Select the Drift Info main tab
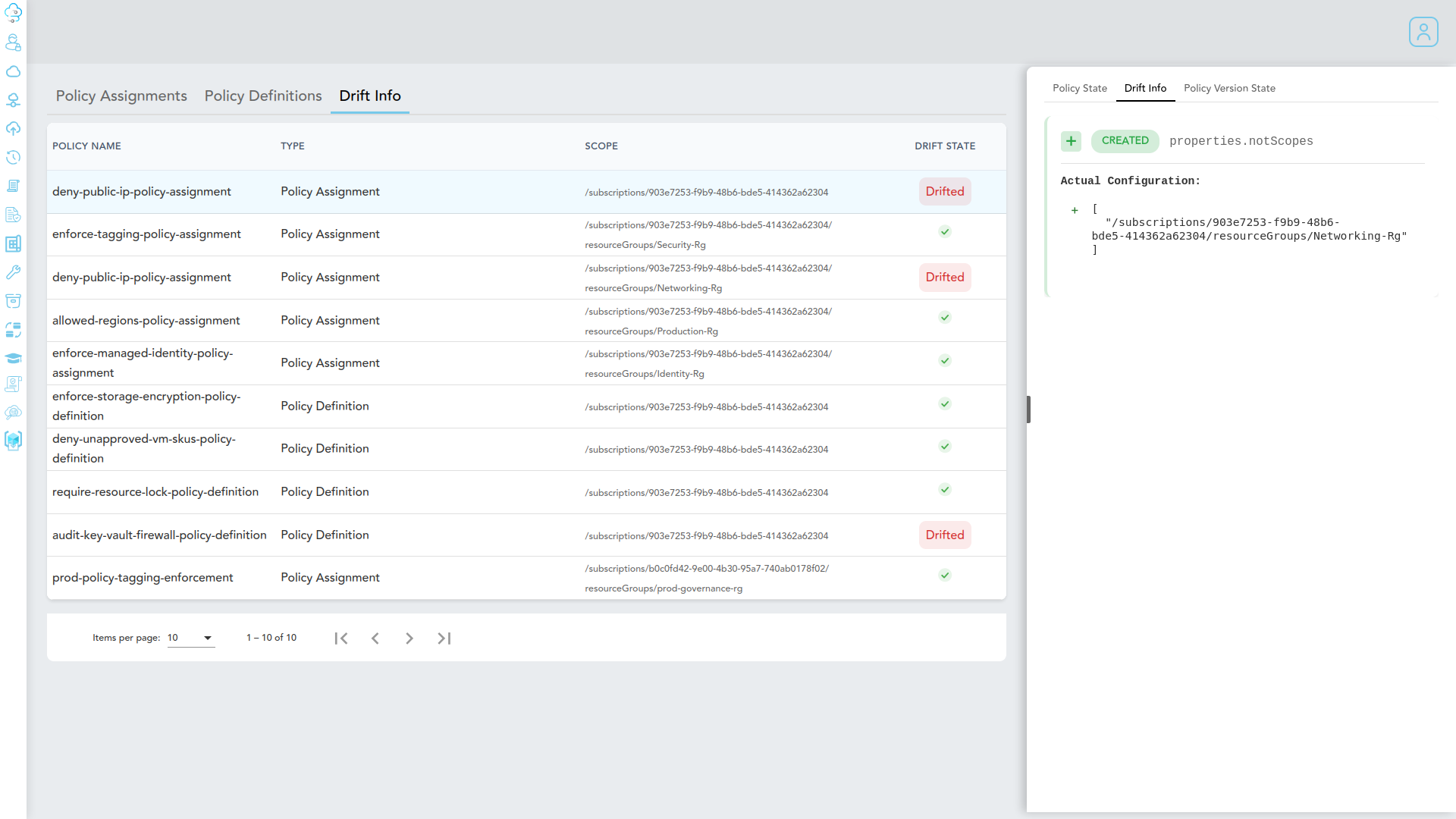The height and width of the screenshot is (819, 1456). click(370, 96)
